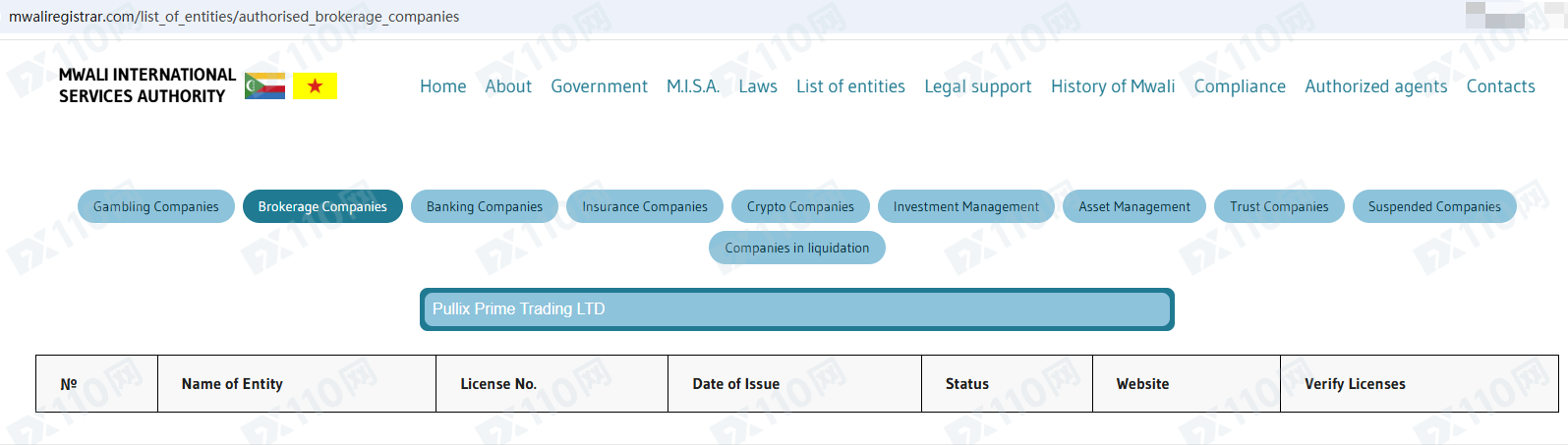1568x445 pixels.
Task: Click the Website column header
Action: click(x=1187, y=383)
